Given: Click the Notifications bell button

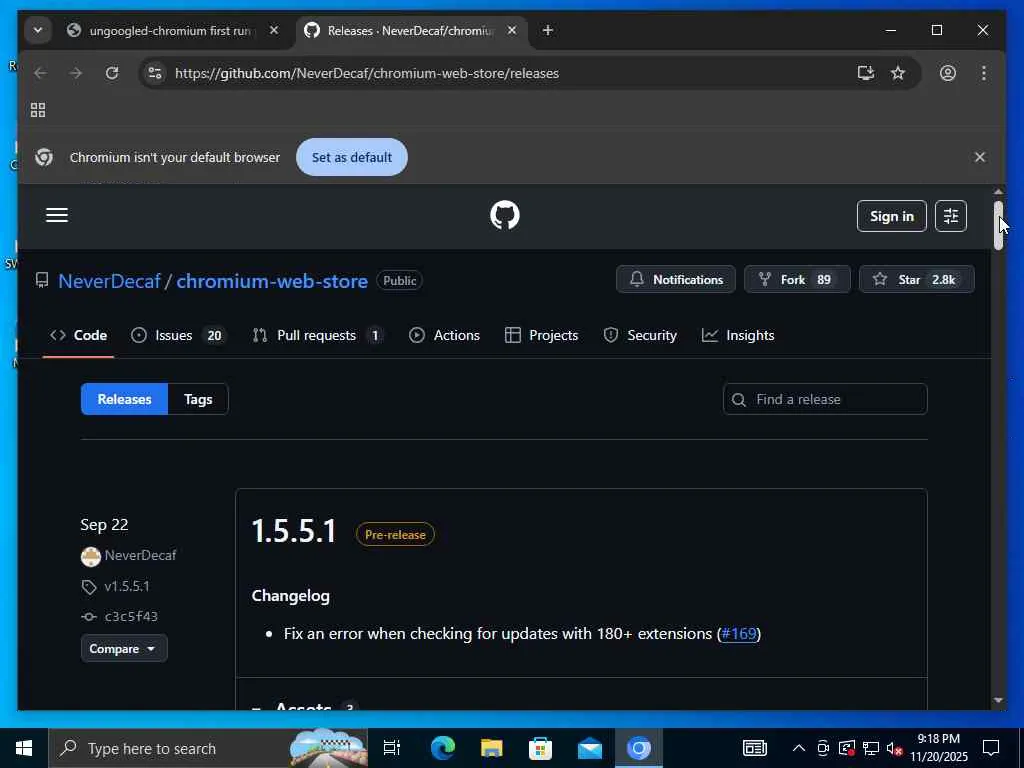Looking at the screenshot, I should pos(676,280).
